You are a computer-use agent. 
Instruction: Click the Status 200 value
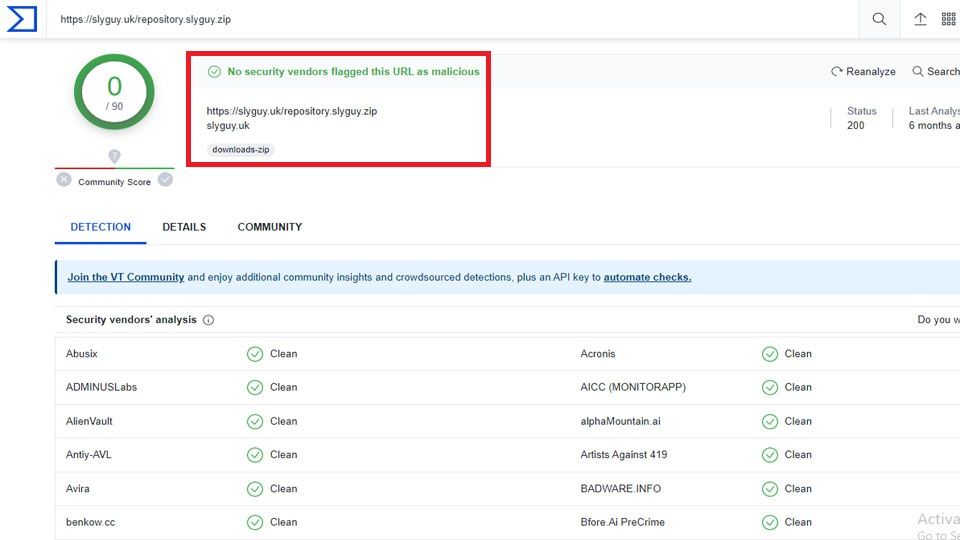tap(855, 126)
